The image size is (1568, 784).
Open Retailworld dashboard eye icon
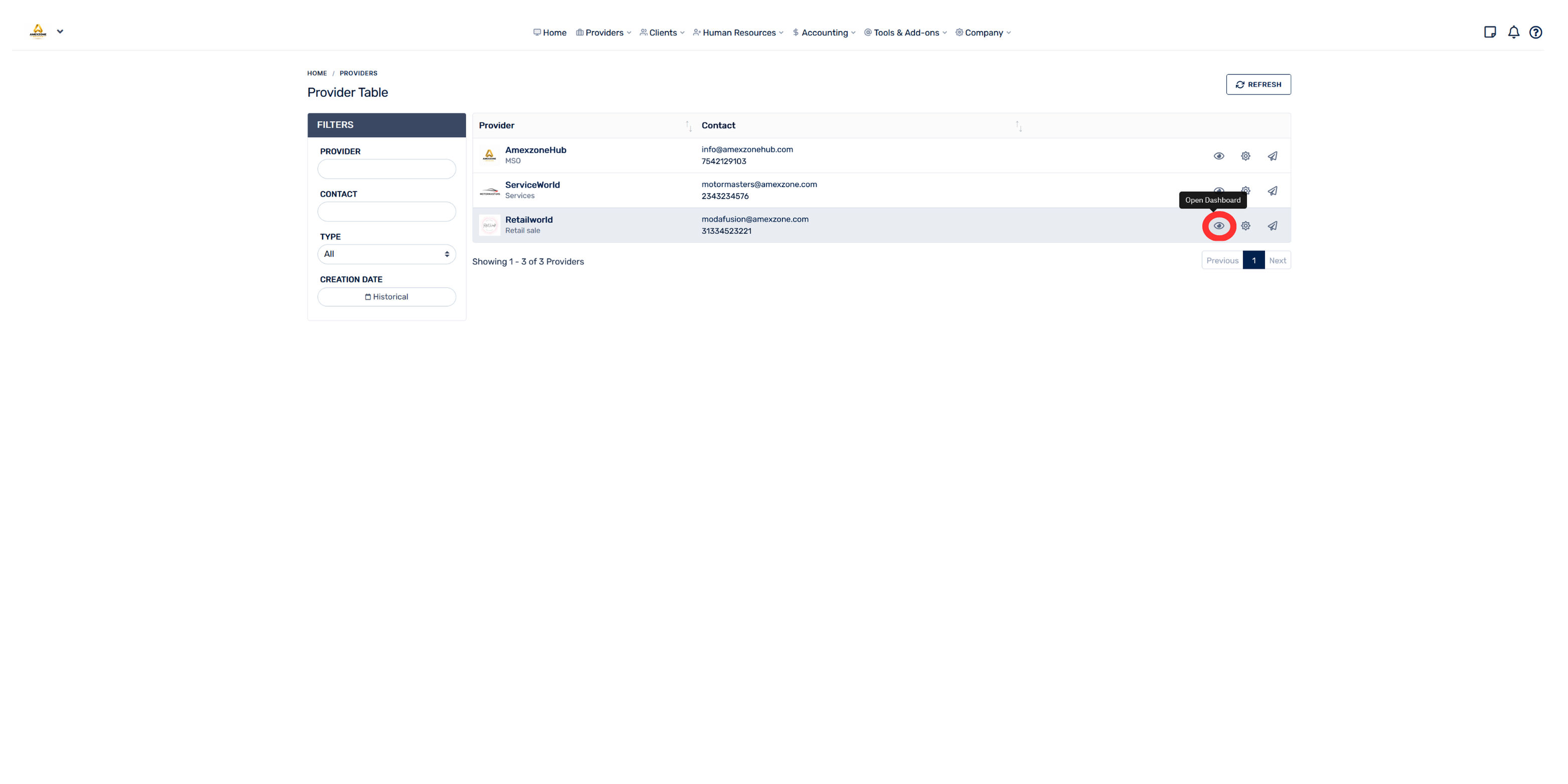pyautogui.click(x=1219, y=226)
